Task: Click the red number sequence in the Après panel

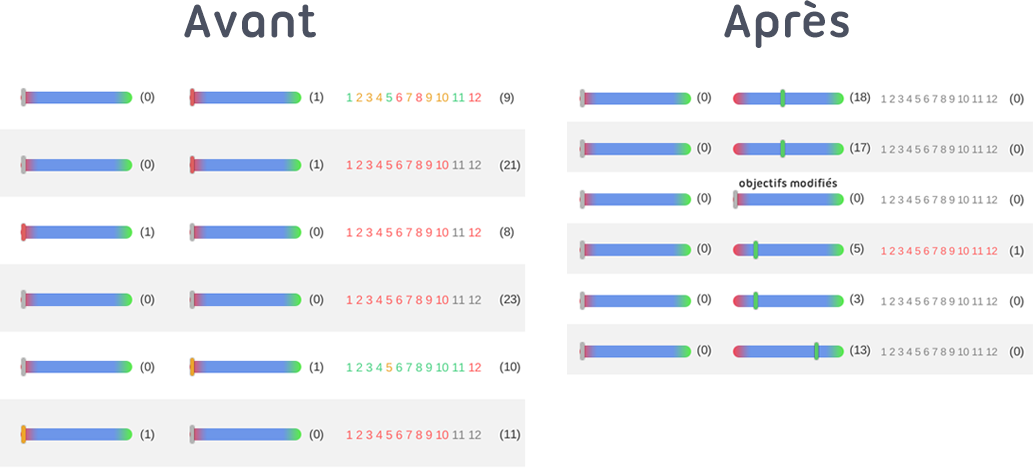Action: pos(938,250)
